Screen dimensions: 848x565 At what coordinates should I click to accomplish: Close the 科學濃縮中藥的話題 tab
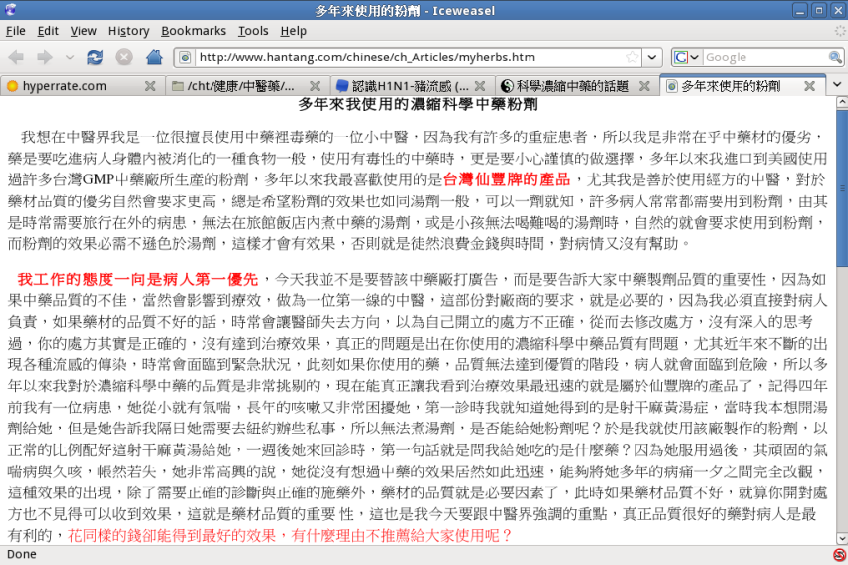tap(644, 86)
